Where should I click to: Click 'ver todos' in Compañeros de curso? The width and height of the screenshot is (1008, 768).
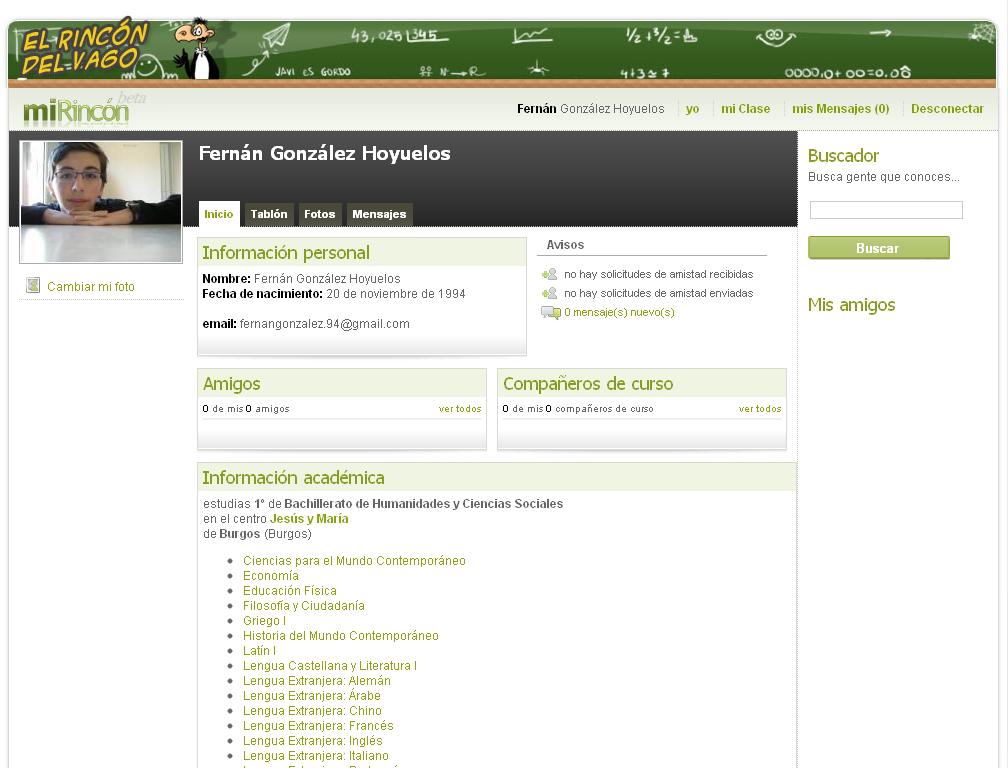point(760,409)
